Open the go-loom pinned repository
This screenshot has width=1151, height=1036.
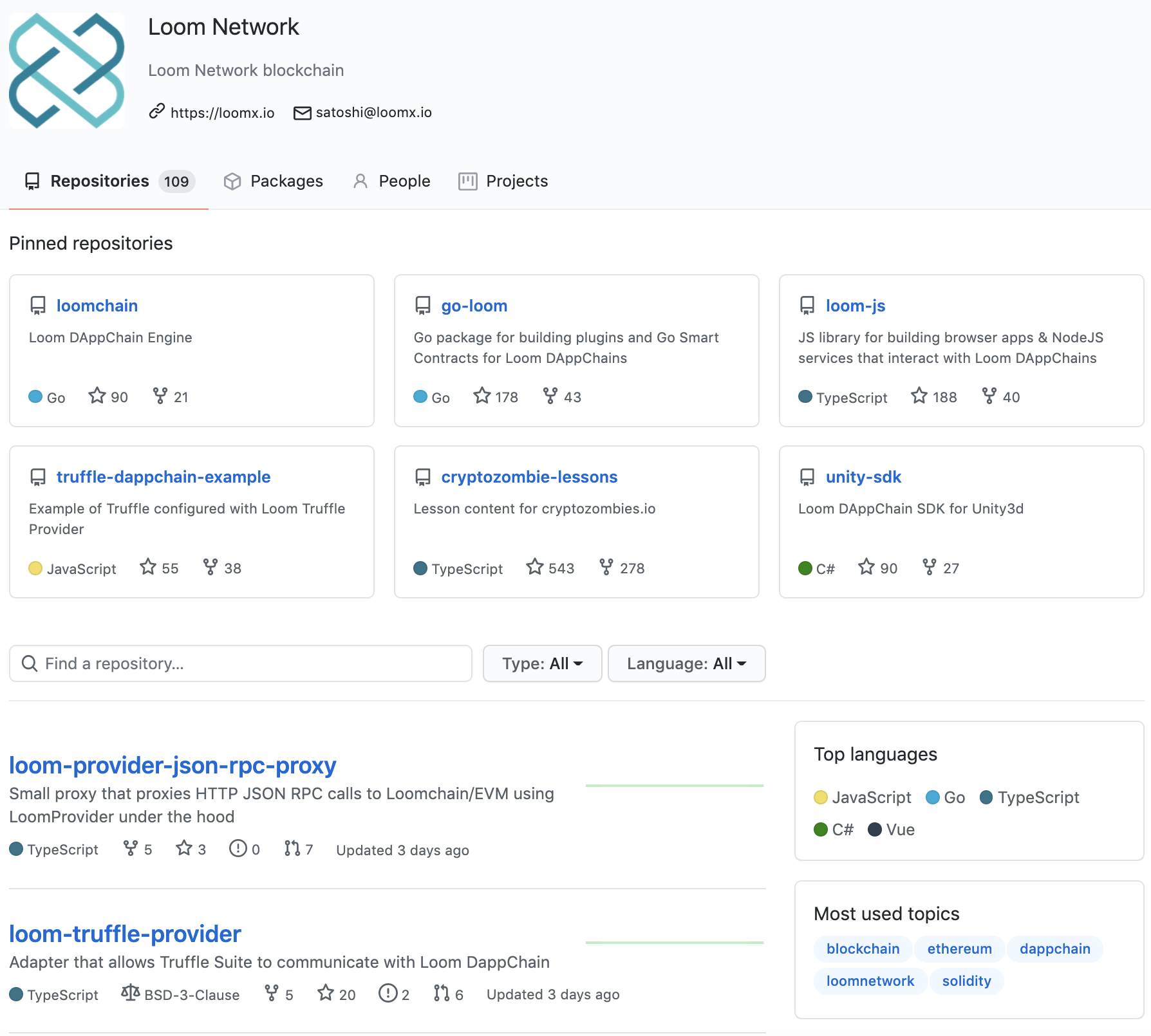474,306
